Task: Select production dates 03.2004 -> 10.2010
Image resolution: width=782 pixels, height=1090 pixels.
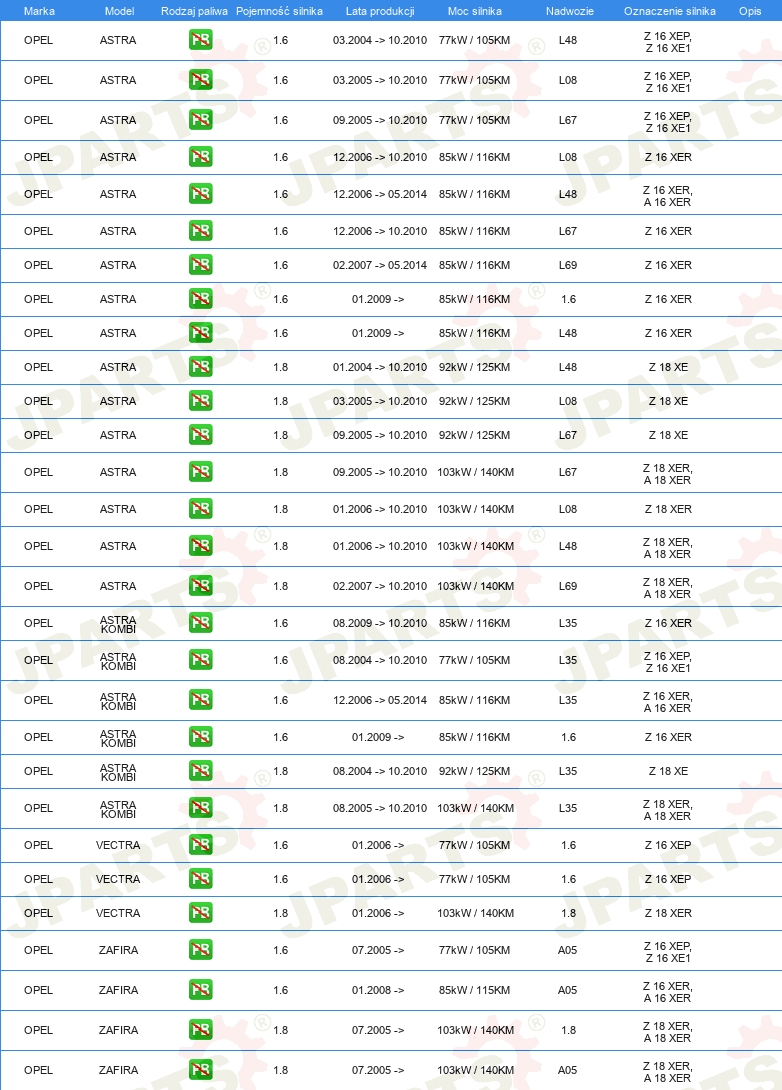Action: pyautogui.click(x=380, y=40)
